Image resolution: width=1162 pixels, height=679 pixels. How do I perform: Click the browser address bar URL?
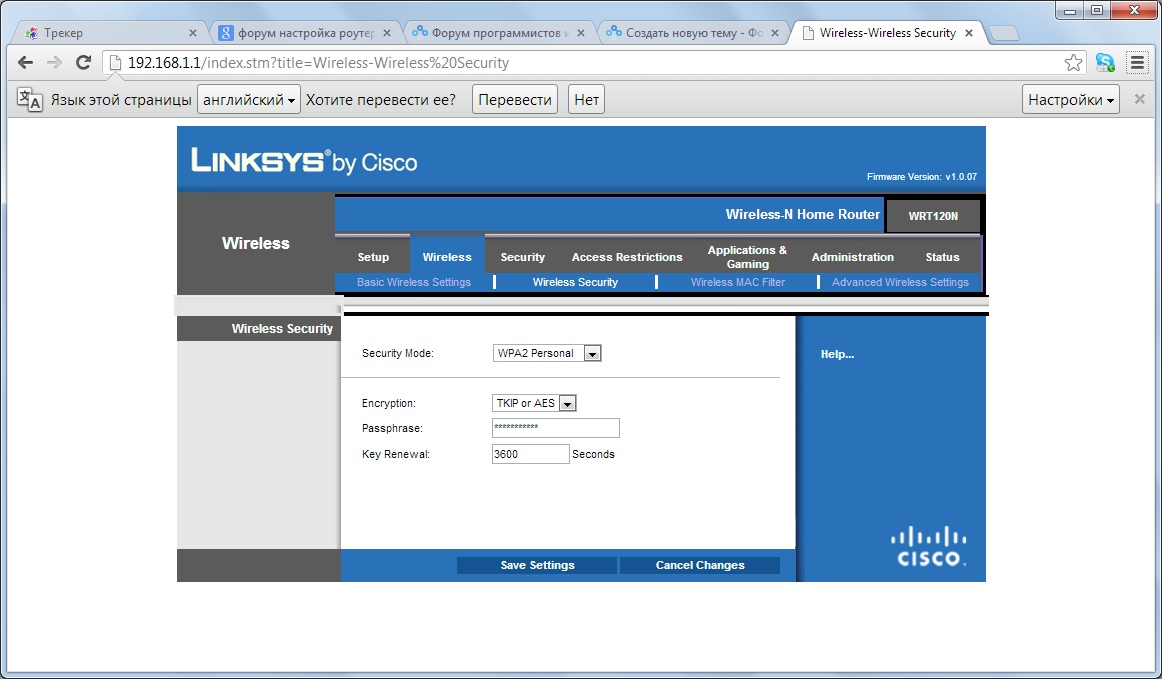319,63
